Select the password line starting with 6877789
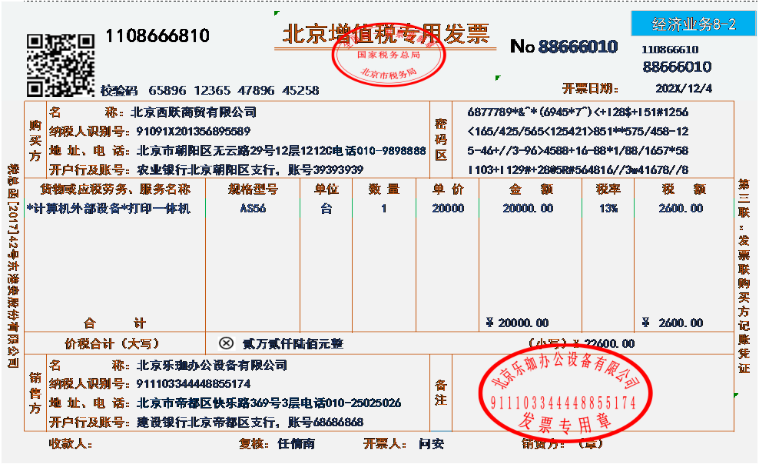Viewport: 759px width, 464px height. [578, 112]
